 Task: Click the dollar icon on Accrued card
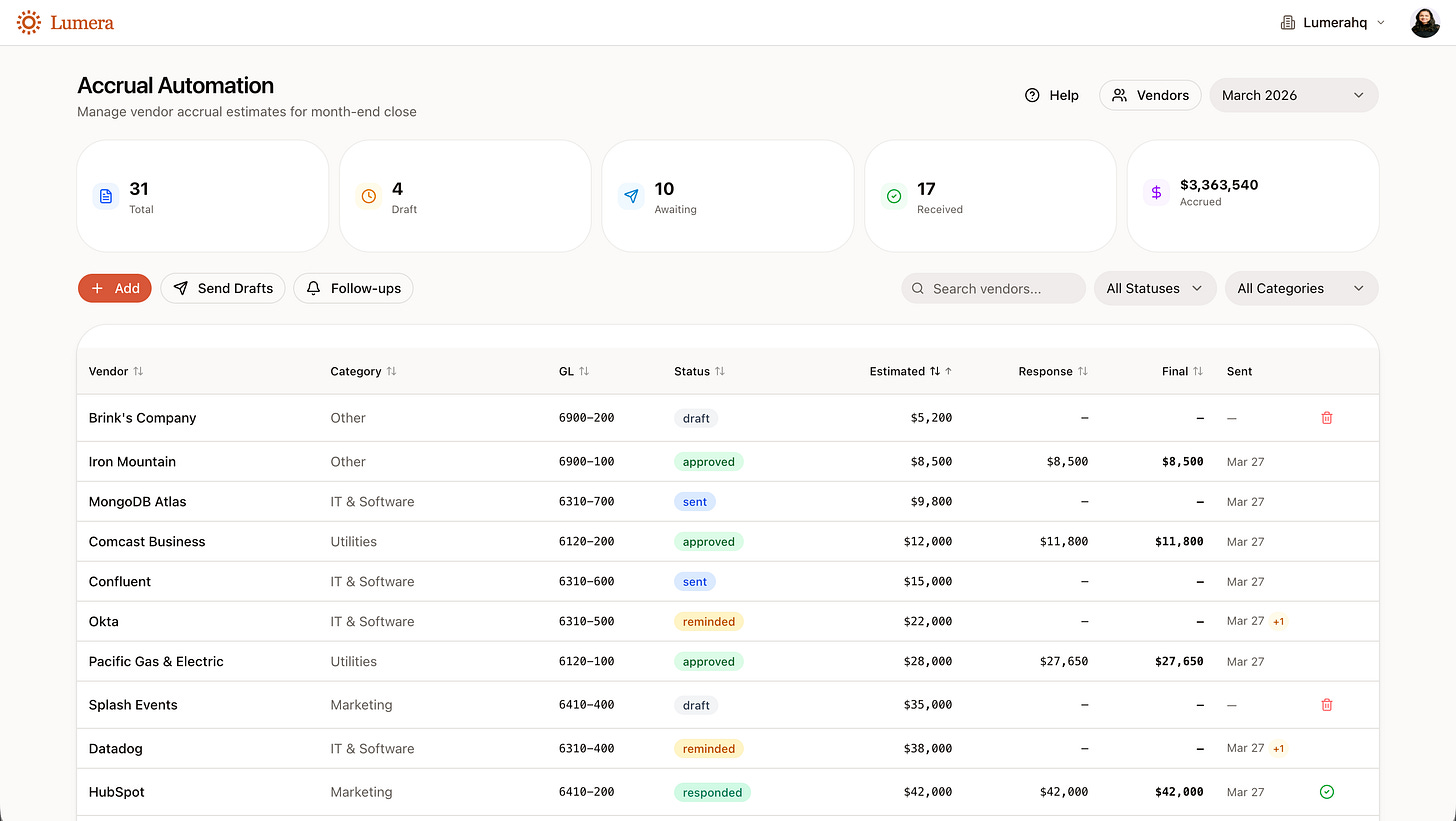point(1156,192)
